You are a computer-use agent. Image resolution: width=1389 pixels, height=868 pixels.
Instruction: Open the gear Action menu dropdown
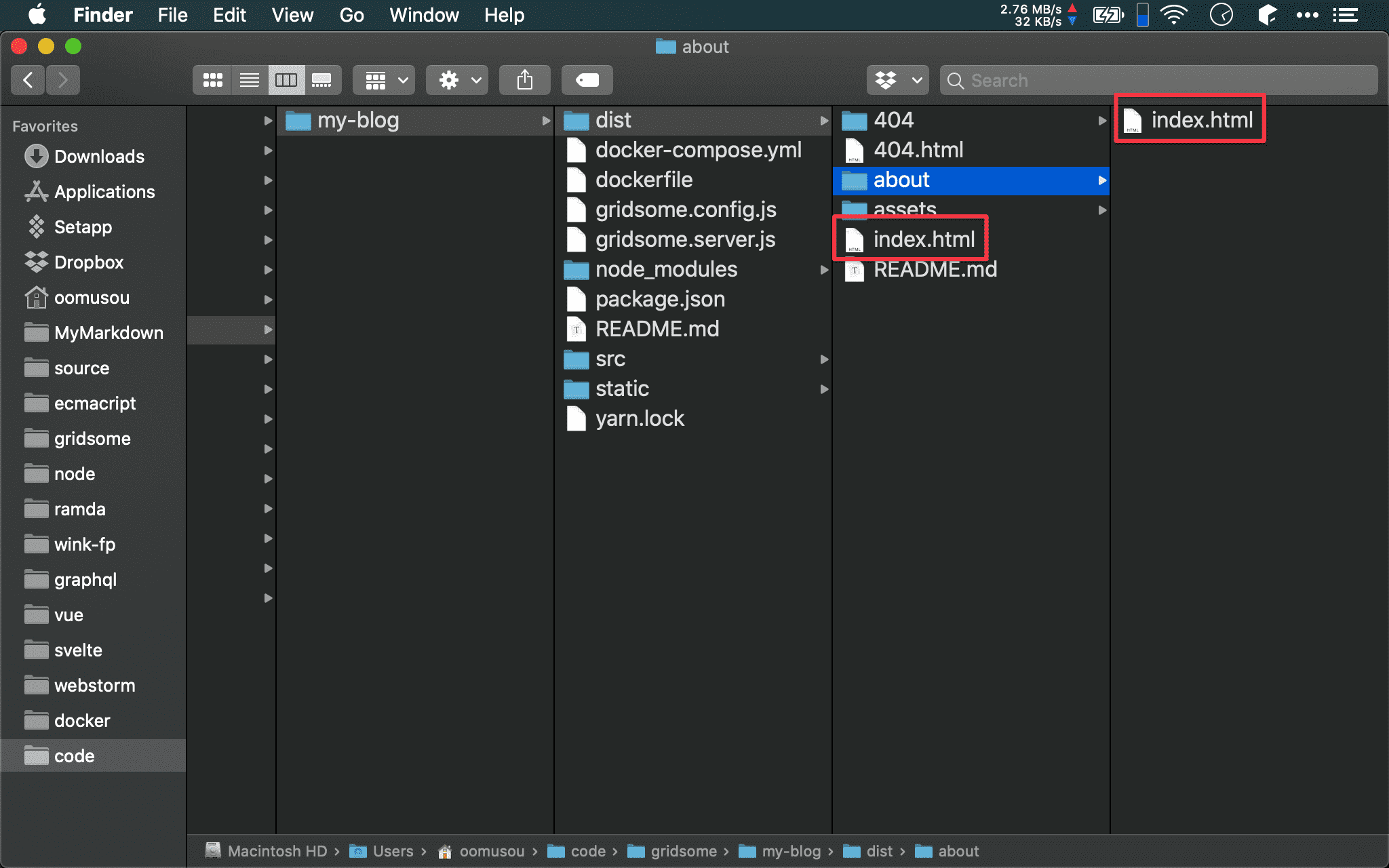click(457, 81)
